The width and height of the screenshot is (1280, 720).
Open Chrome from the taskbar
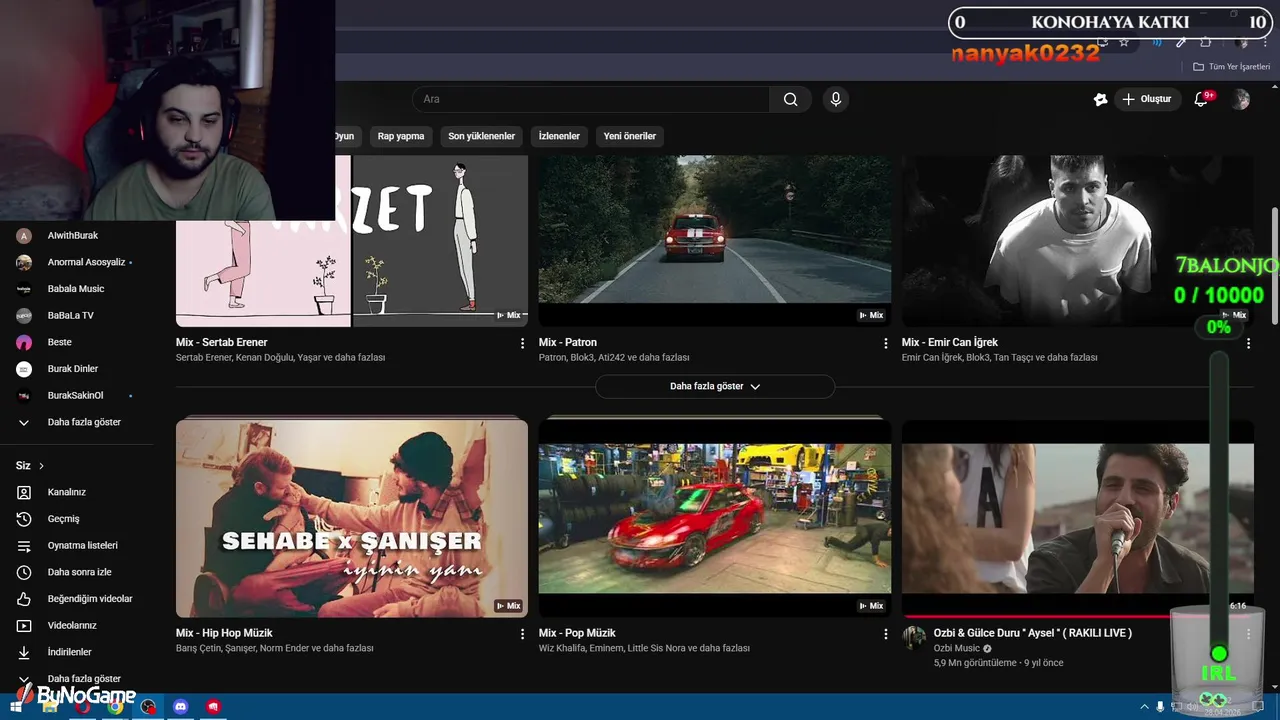(115, 707)
